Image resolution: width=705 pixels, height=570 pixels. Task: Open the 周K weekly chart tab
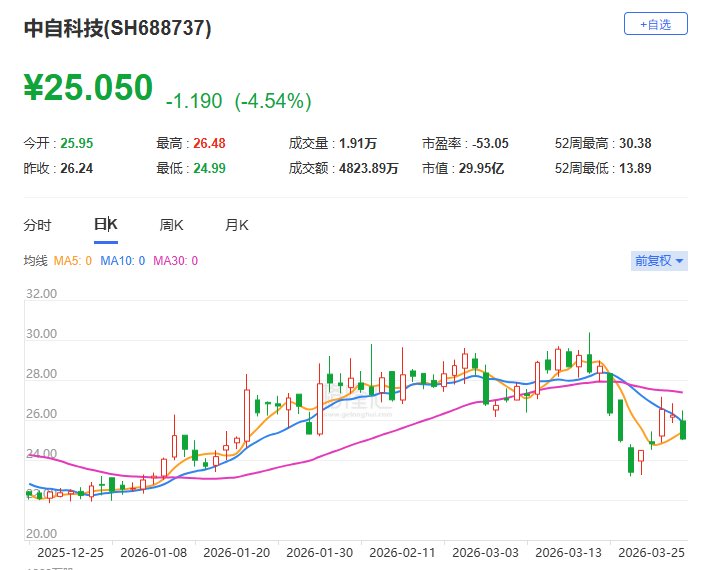coord(172,225)
